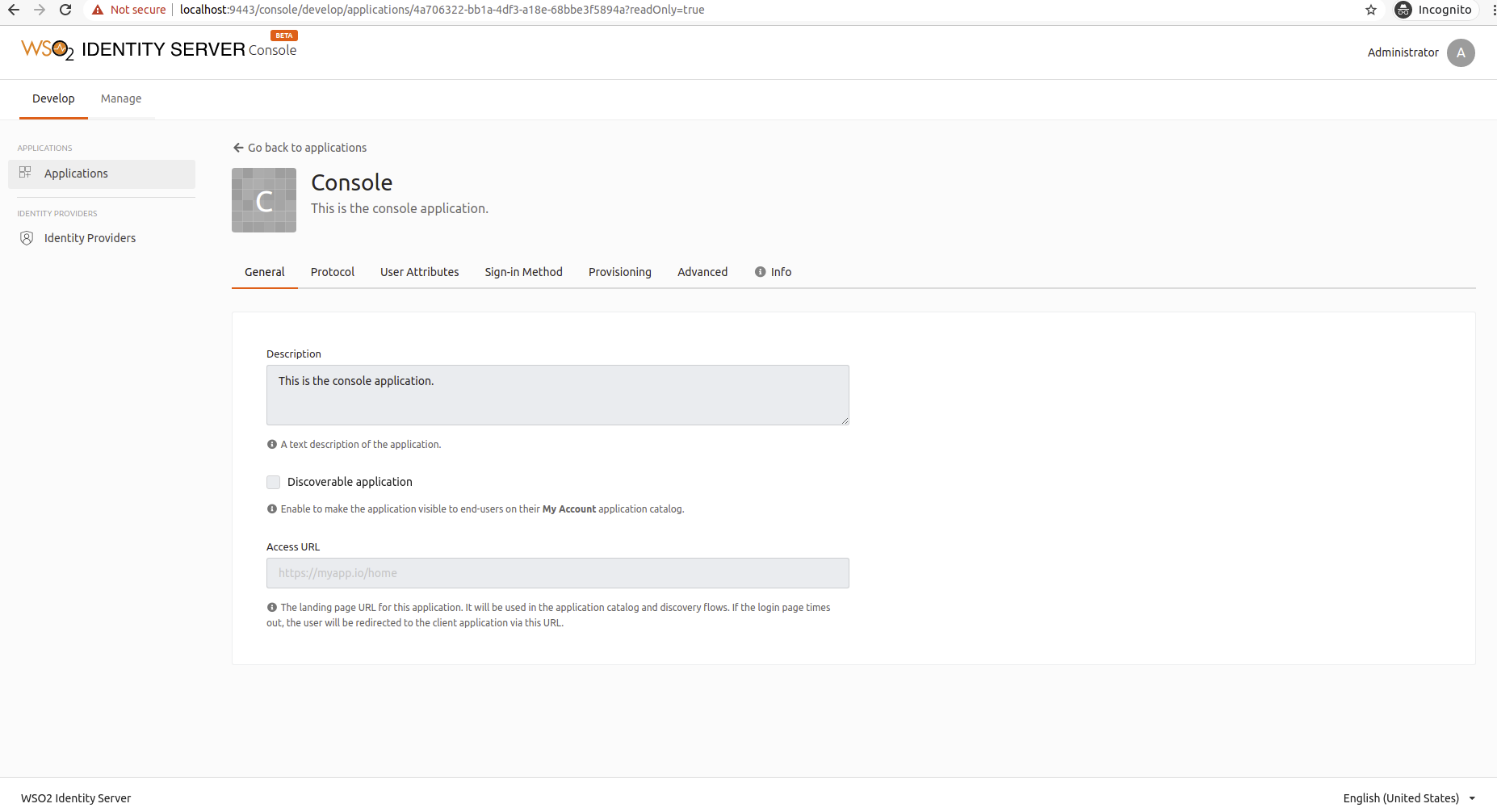The height and width of the screenshot is (812, 1497).
Task: Open the Protocol tab
Action: pos(333,272)
